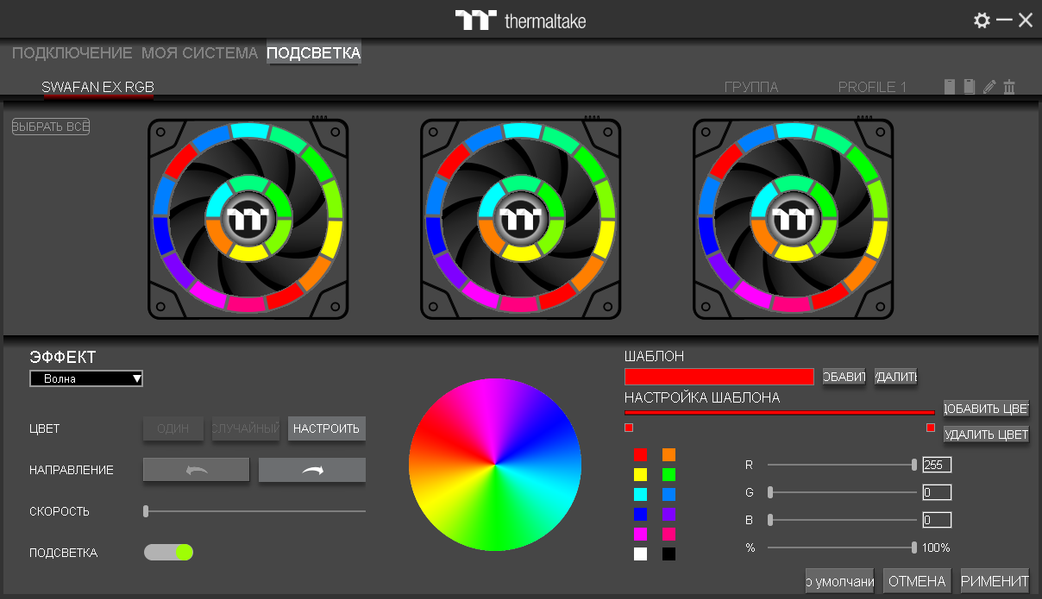Screen dimensions: 1042x599
Task: Pick the cyan preset swatch
Action: [640, 495]
